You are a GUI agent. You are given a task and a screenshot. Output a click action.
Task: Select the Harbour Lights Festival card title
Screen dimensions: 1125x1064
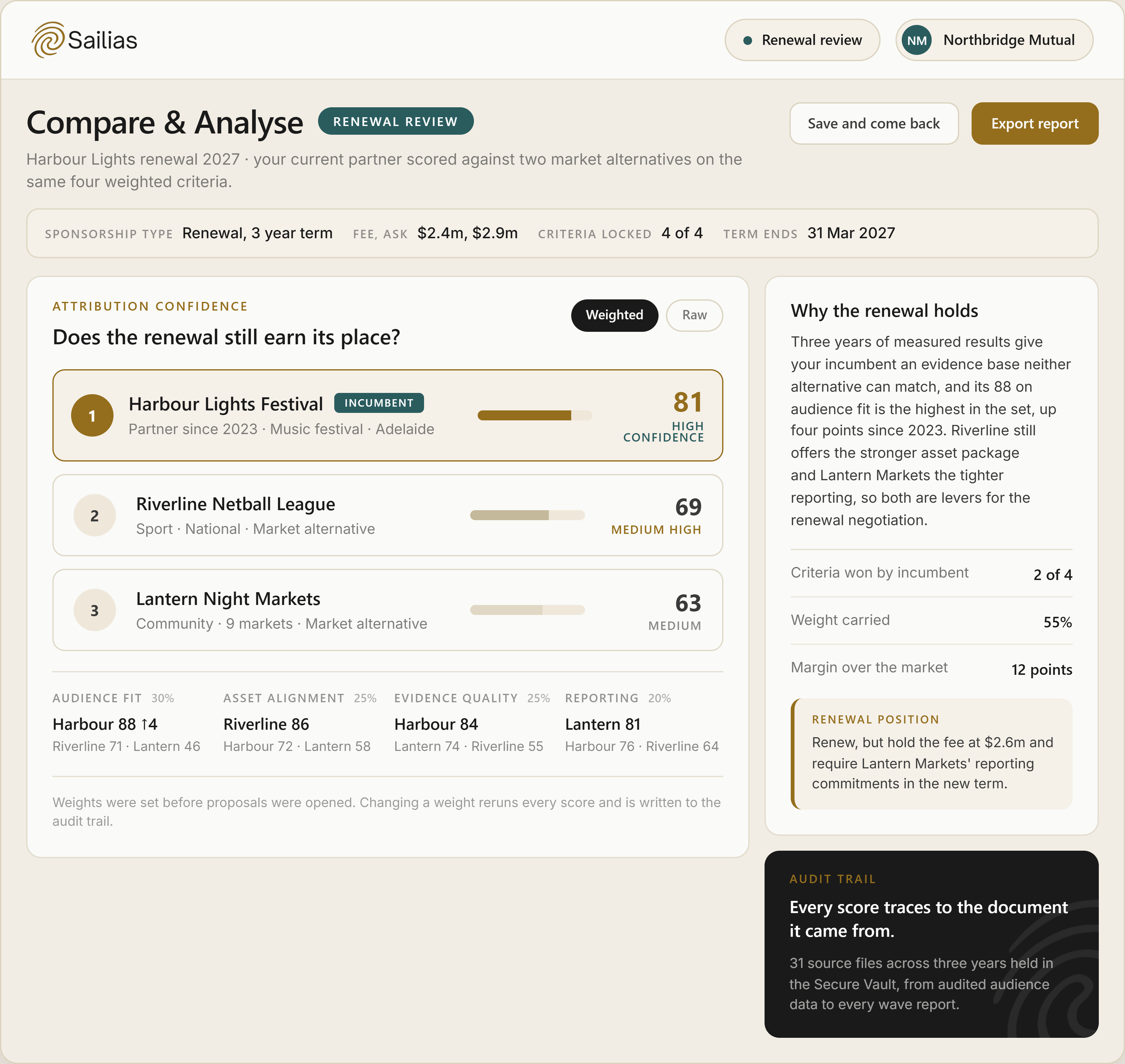(x=226, y=404)
